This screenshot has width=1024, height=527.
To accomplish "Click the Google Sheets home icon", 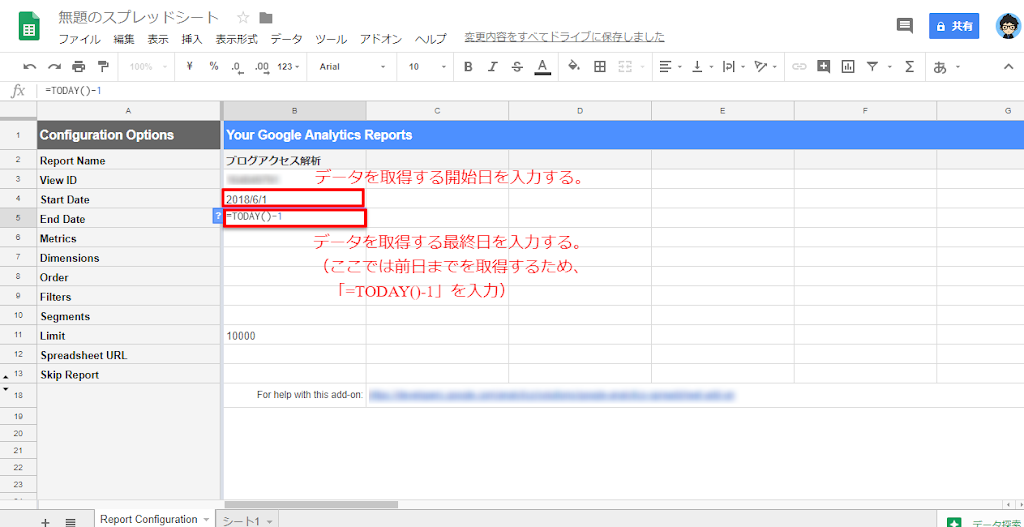I will point(29,28).
